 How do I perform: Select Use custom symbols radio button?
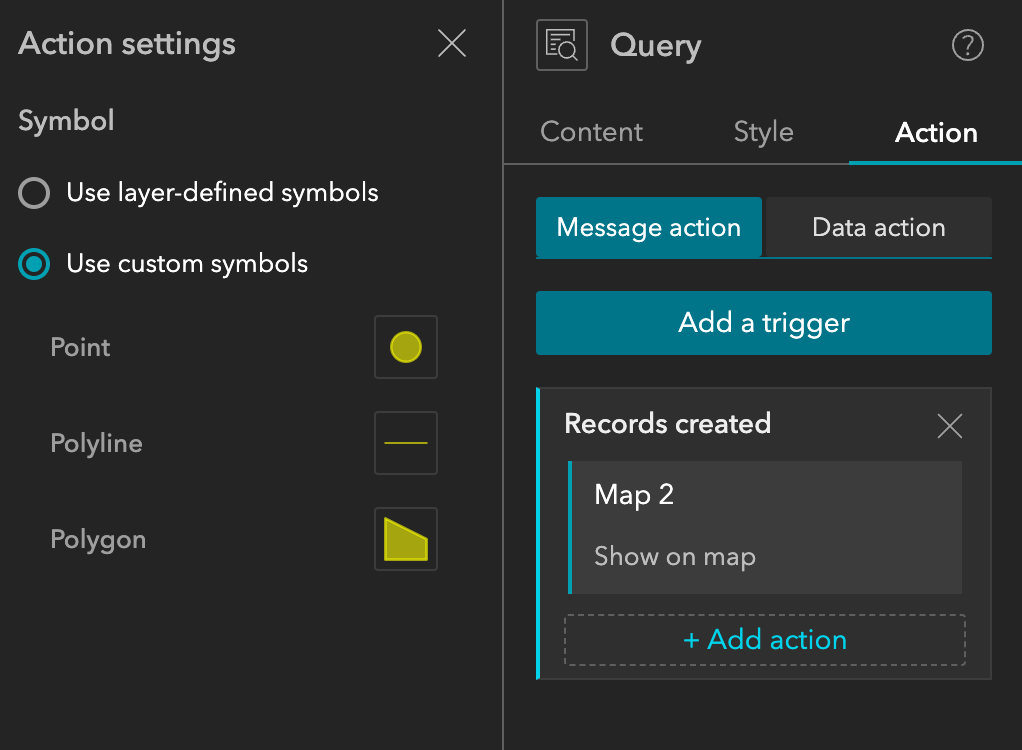(x=35, y=265)
